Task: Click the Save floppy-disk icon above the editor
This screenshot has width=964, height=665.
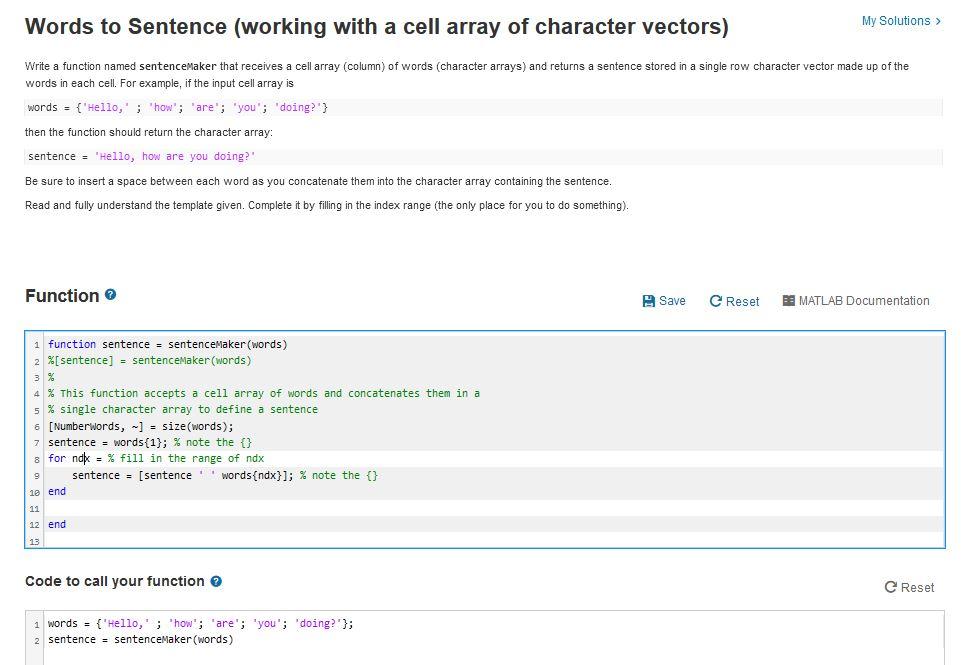Action: pos(651,301)
